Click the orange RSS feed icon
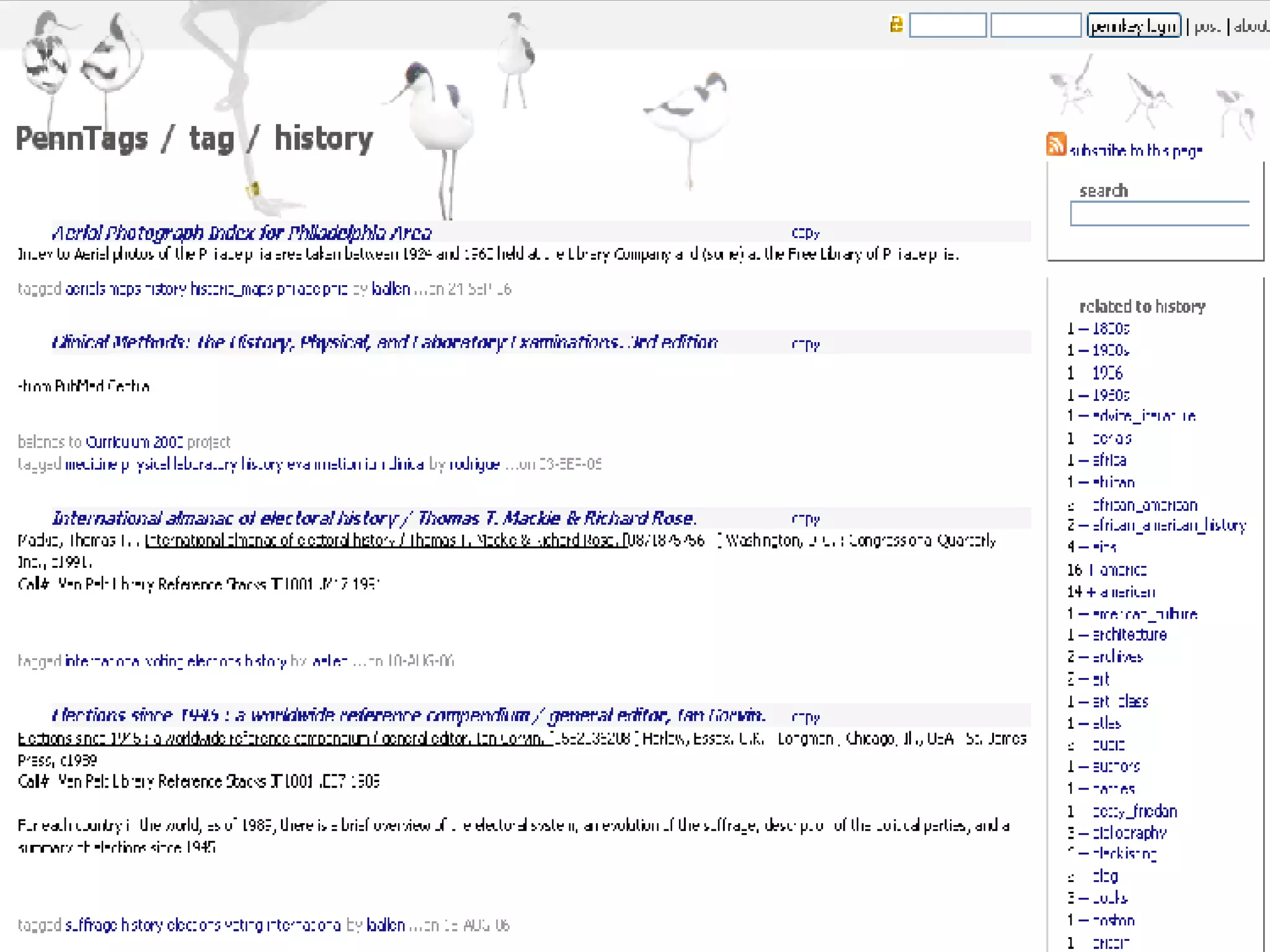The height and width of the screenshot is (952, 1270). point(1055,144)
